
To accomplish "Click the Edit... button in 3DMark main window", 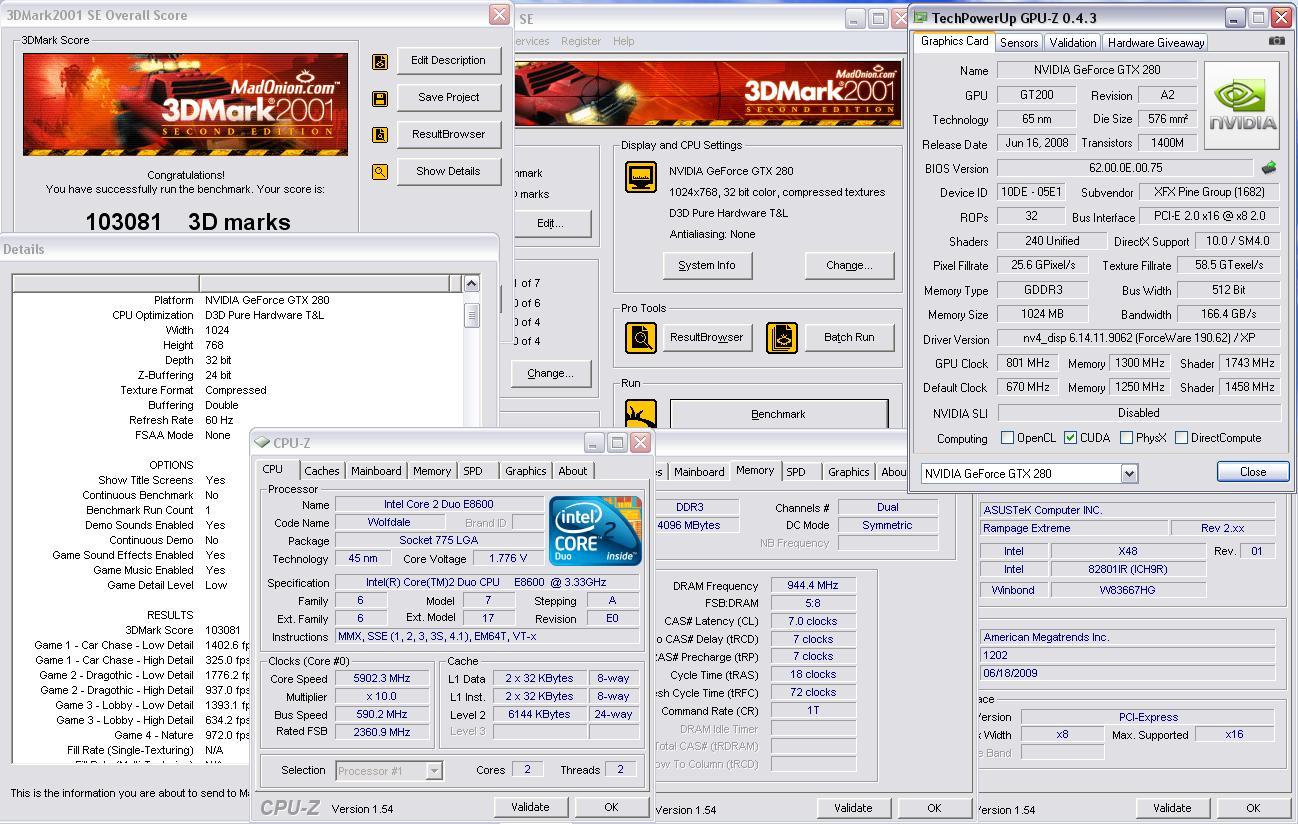I will [x=550, y=223].
